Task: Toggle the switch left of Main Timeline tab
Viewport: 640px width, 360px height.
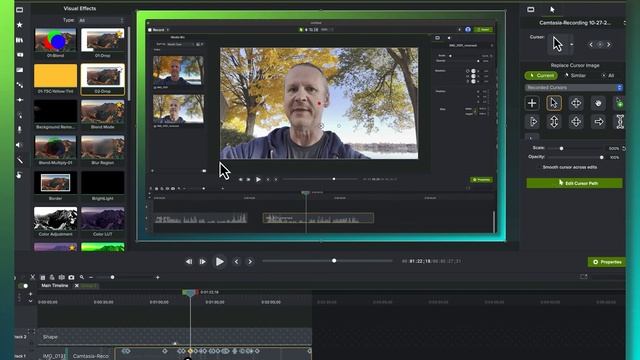Action: [23, 286]
